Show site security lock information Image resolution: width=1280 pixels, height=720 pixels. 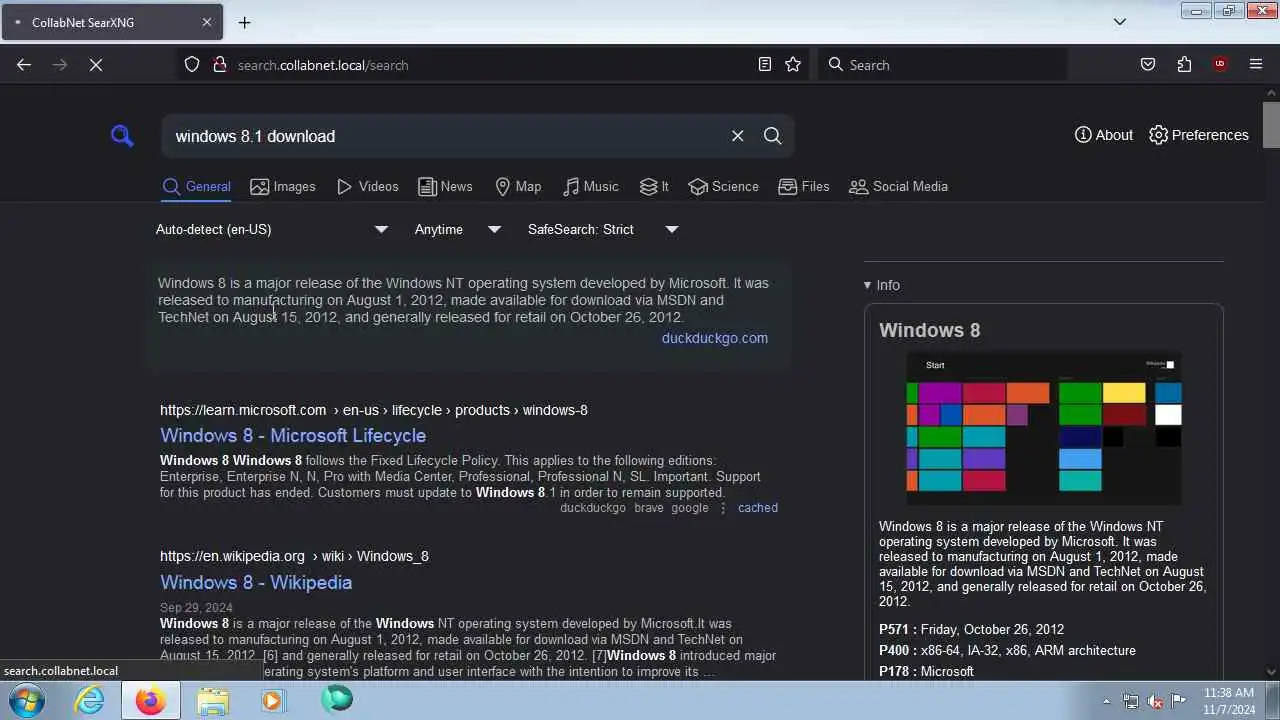tap(220, 65)
